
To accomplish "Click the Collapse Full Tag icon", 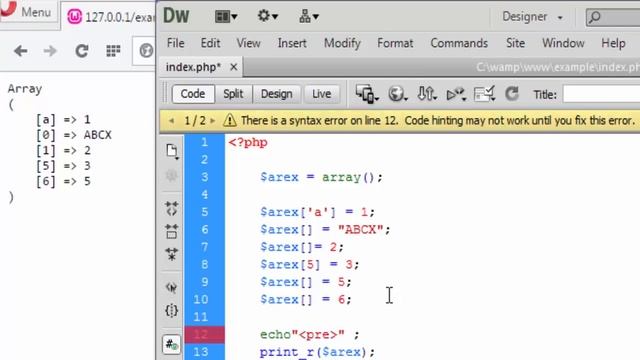I will coord(172,209).
